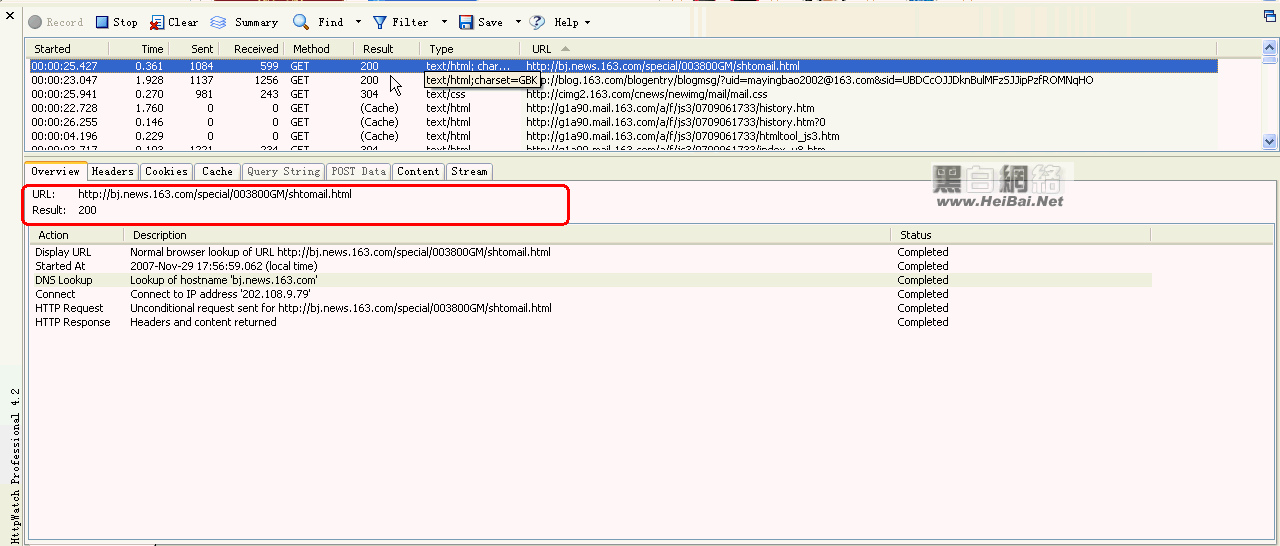
Task: Sort requests by Time column
Action: click(x=138, y=49)
